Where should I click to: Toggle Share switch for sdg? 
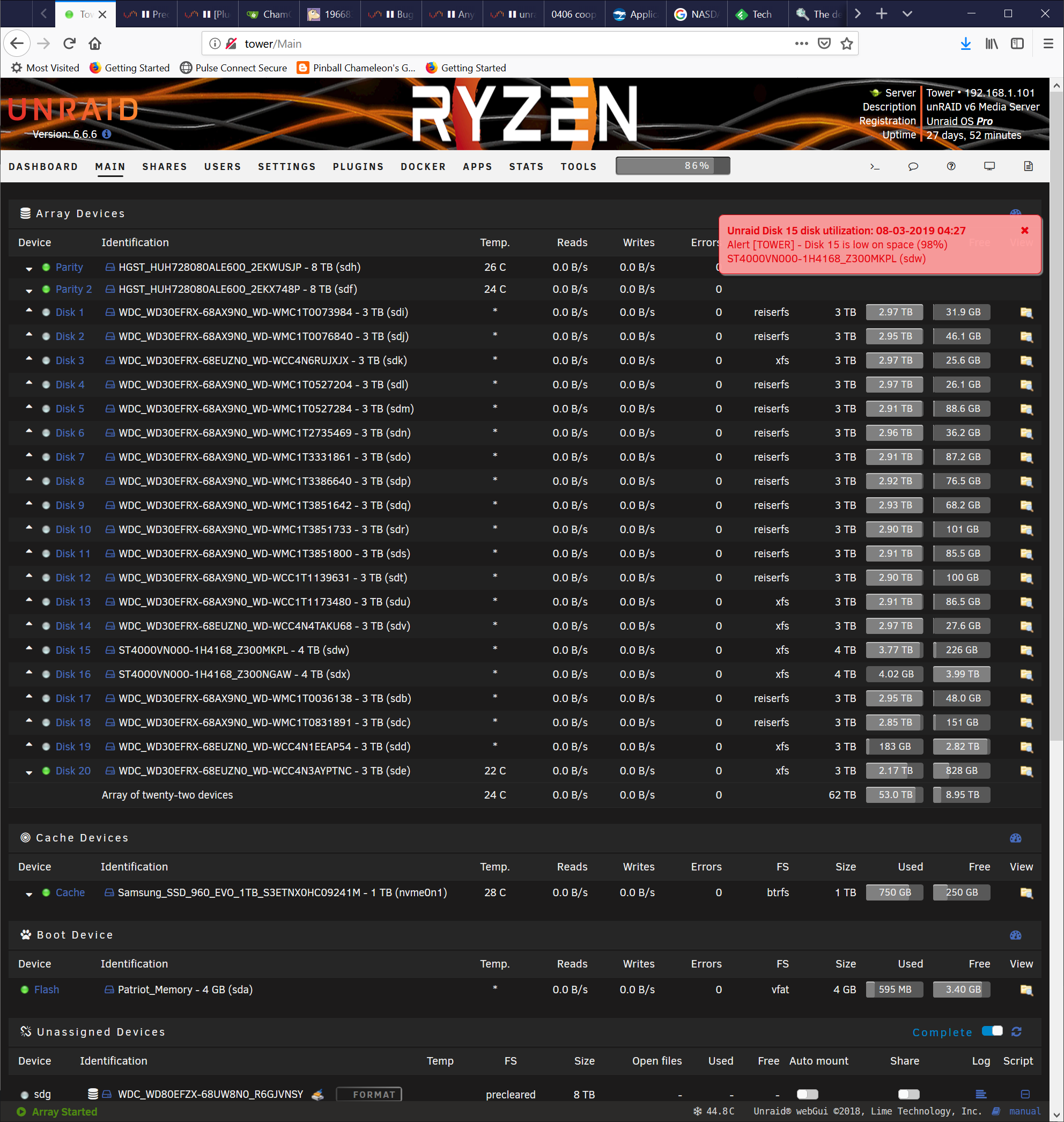click(x=908, y=1094)
